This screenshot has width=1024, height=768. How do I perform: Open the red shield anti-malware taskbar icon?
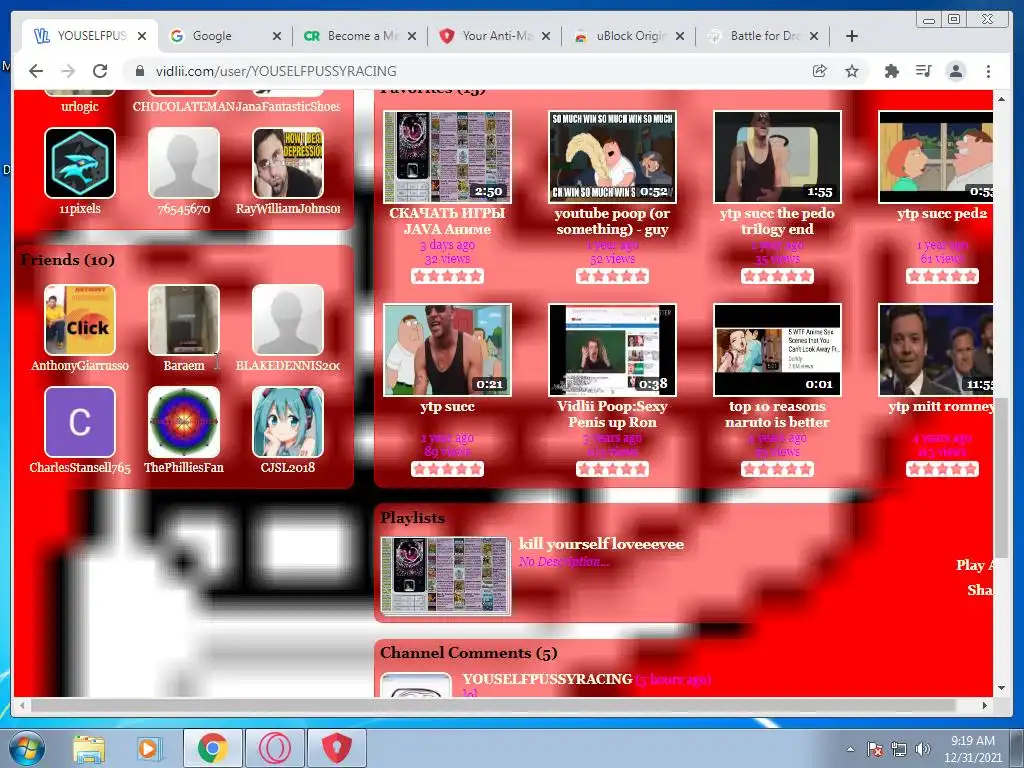(x=337, y=748)
